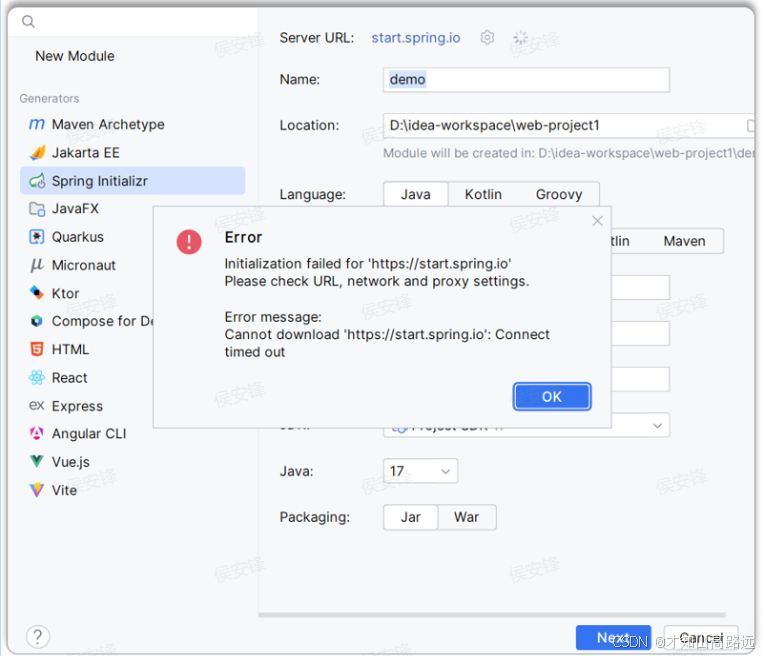
Task: Click the HTML5 shield icon
Action: click(37, 349)
